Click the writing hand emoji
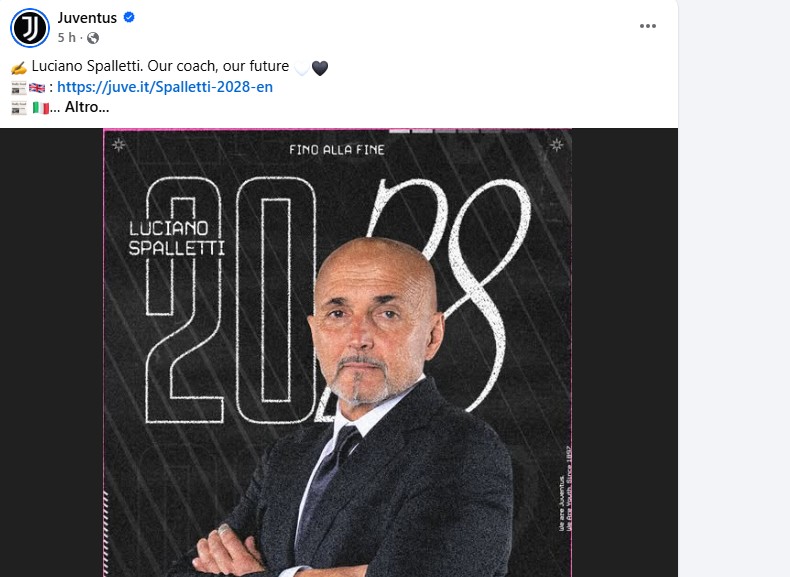This screenshot has height=577, width=790. [18, 67]
